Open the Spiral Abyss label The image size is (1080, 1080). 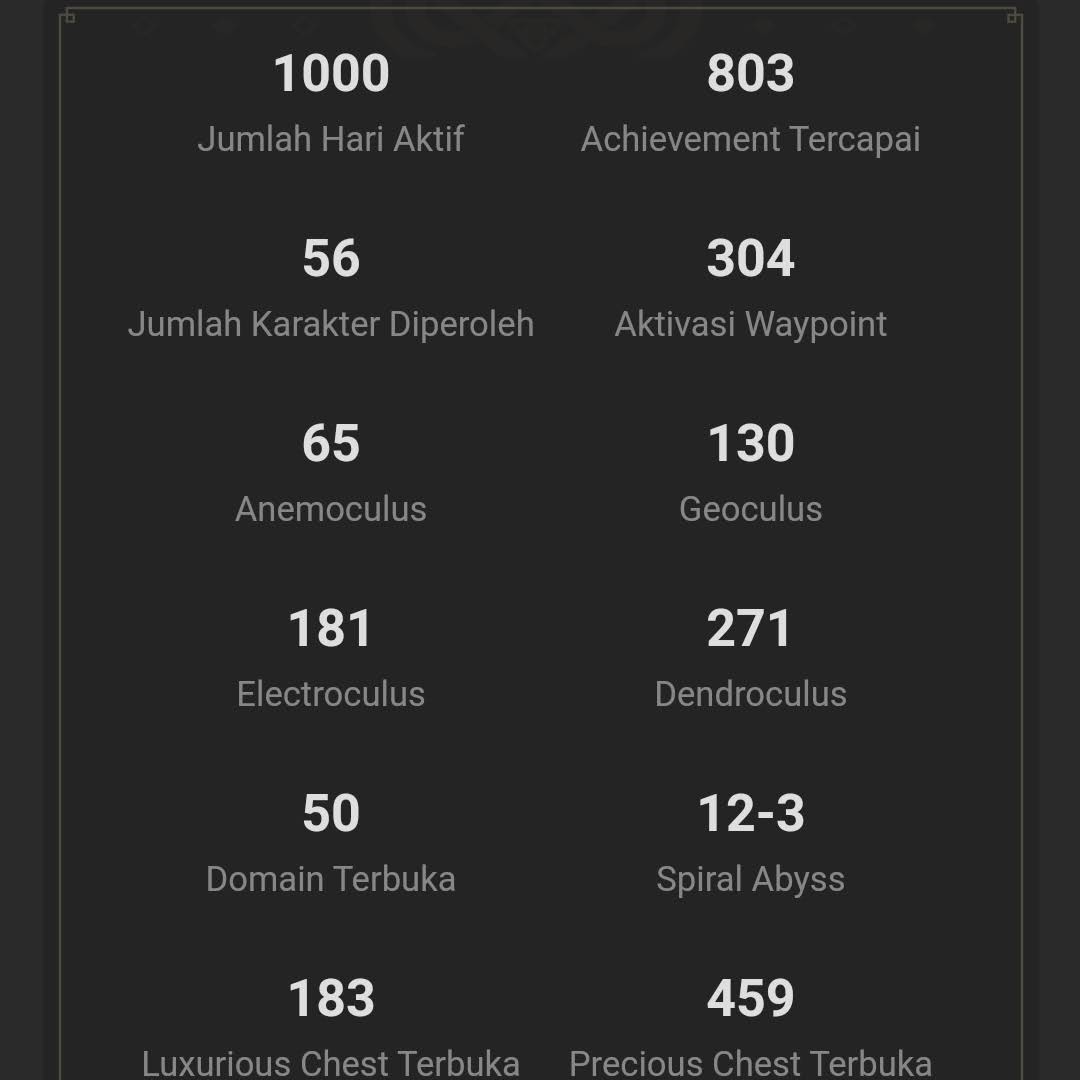pos(750,879)
